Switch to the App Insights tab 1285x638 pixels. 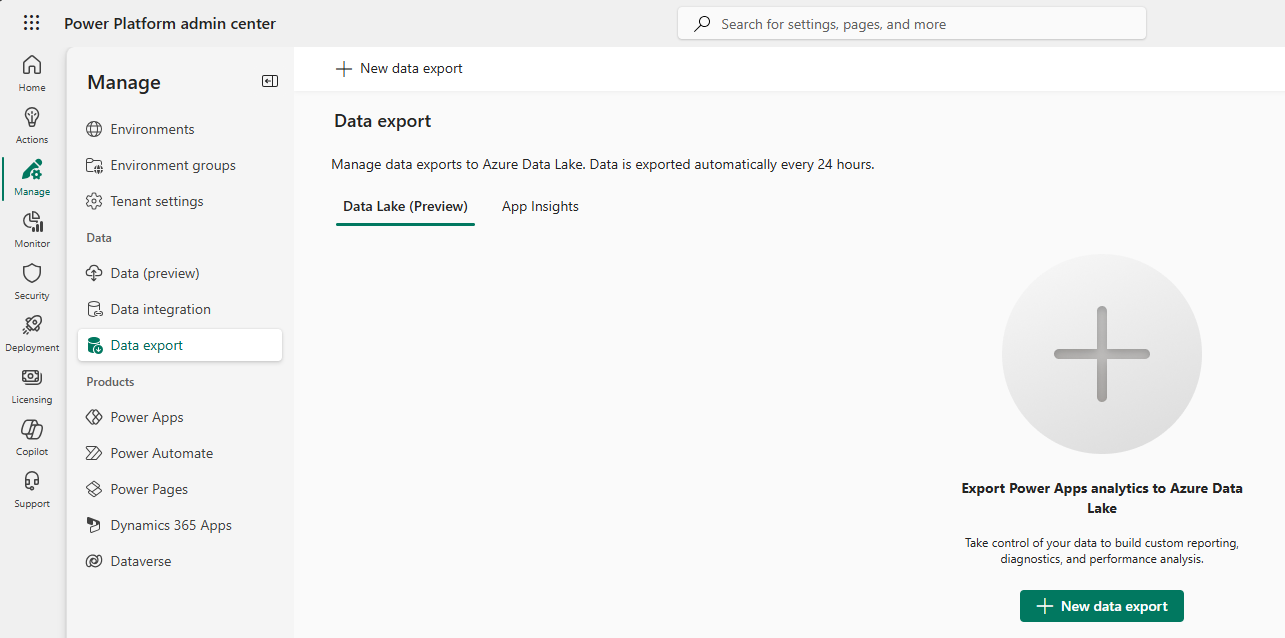[540, 206]
